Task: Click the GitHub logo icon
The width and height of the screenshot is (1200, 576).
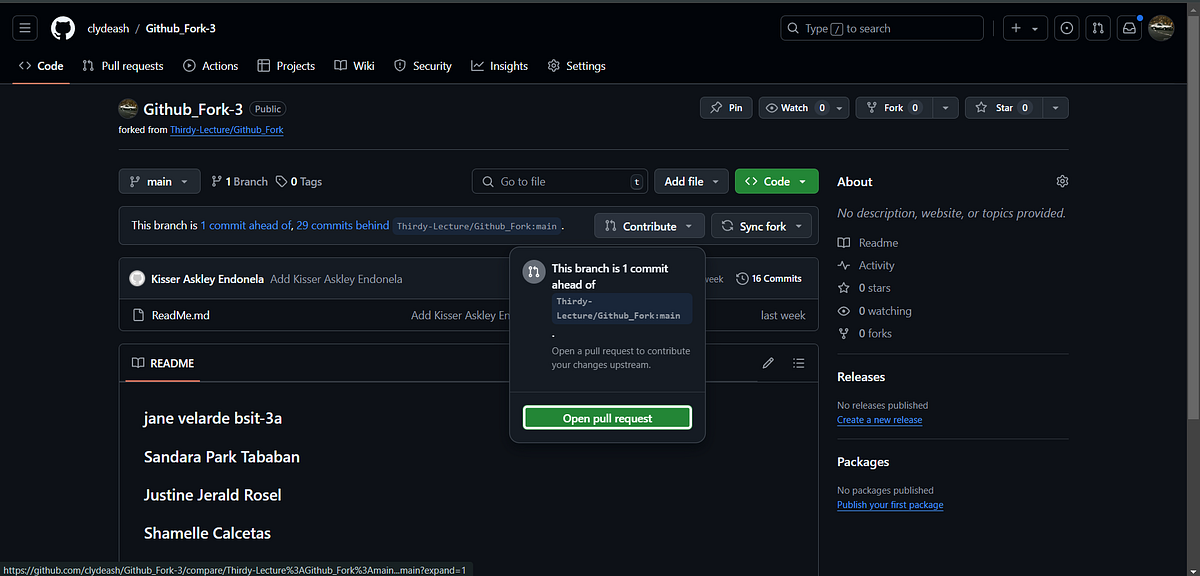Action: 63,28
